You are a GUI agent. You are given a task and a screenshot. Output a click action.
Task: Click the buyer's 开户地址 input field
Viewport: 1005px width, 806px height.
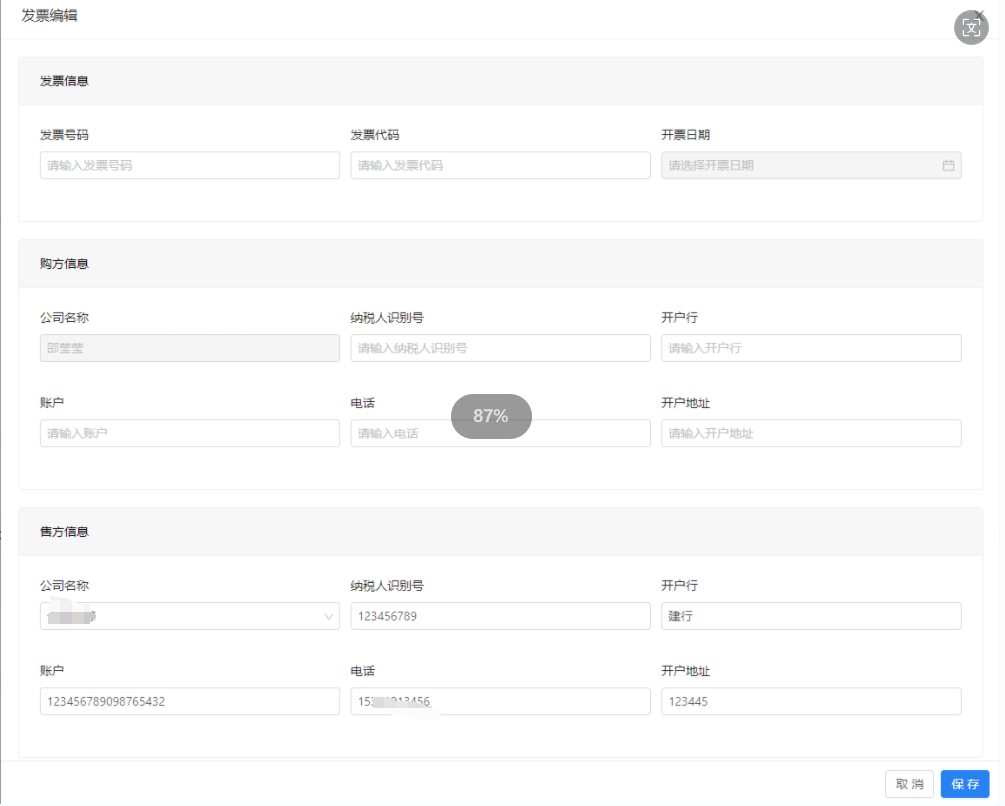(x=810, y=433)
